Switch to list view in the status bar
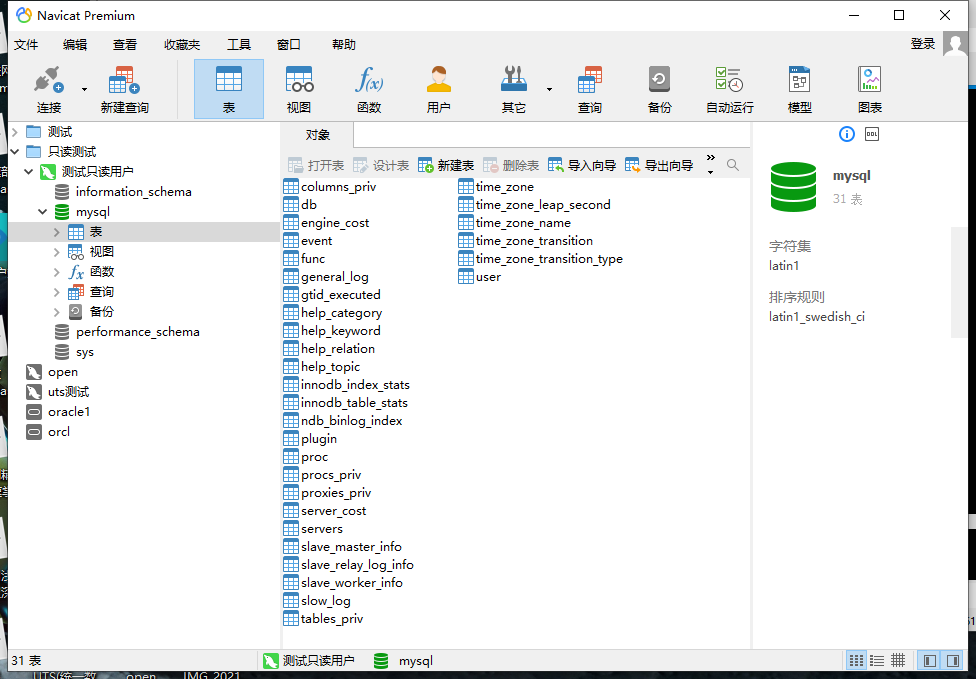This screenshot has height=679, width=976. point(877,660)
